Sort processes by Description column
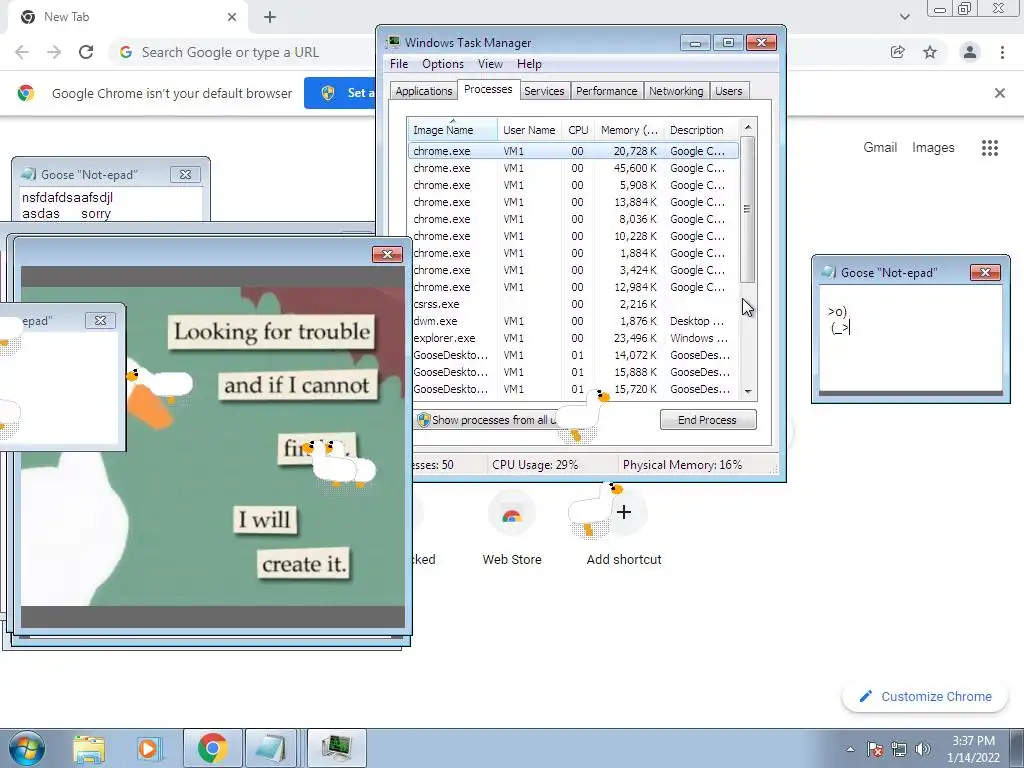 701,130
